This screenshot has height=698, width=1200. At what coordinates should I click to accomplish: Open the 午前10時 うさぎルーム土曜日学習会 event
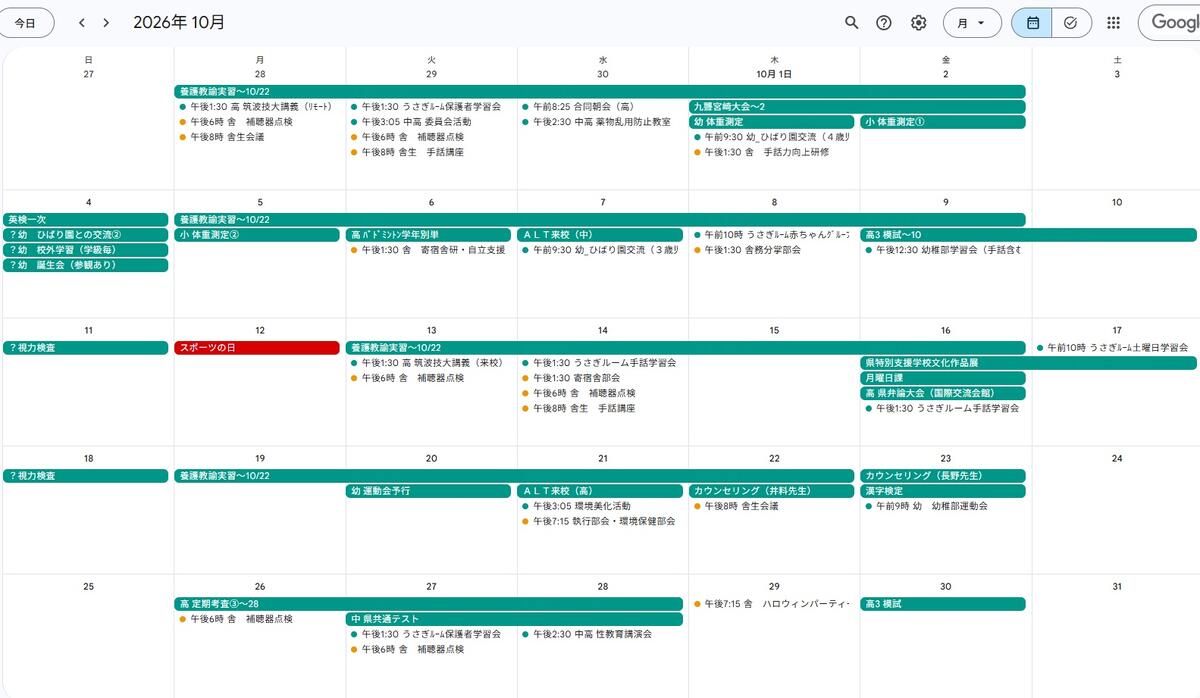[1115, 348]
